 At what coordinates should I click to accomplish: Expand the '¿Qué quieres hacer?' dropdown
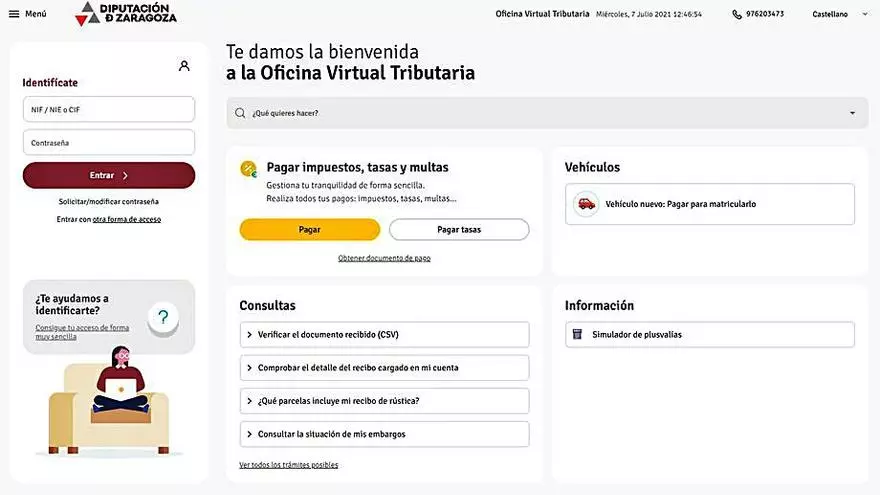pyautogui.click(x=852, y=113)
